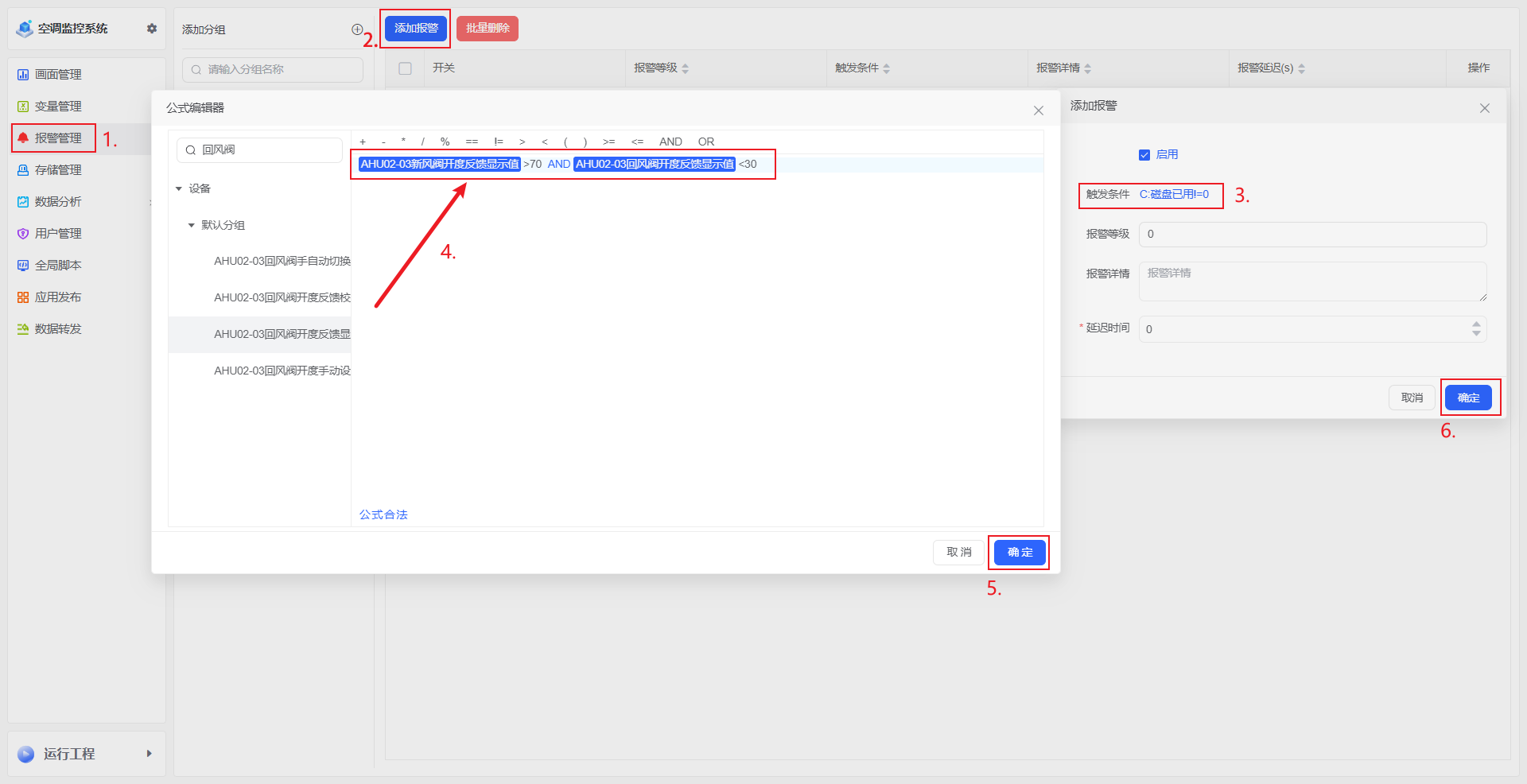This screenshot has width=1527, height=784.
Task: Toggle the 启用 checkbox
Action: pos(1144,155)
